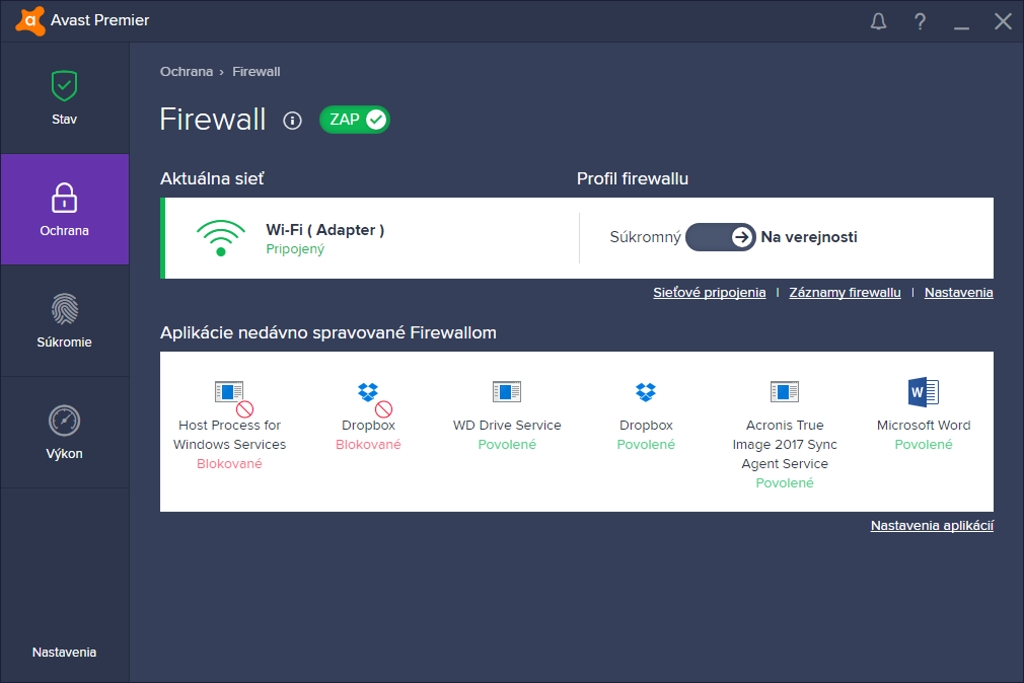Toggle the Firewall ZAP switch off
Screen dimensions: 1024x683
point(355,120)
